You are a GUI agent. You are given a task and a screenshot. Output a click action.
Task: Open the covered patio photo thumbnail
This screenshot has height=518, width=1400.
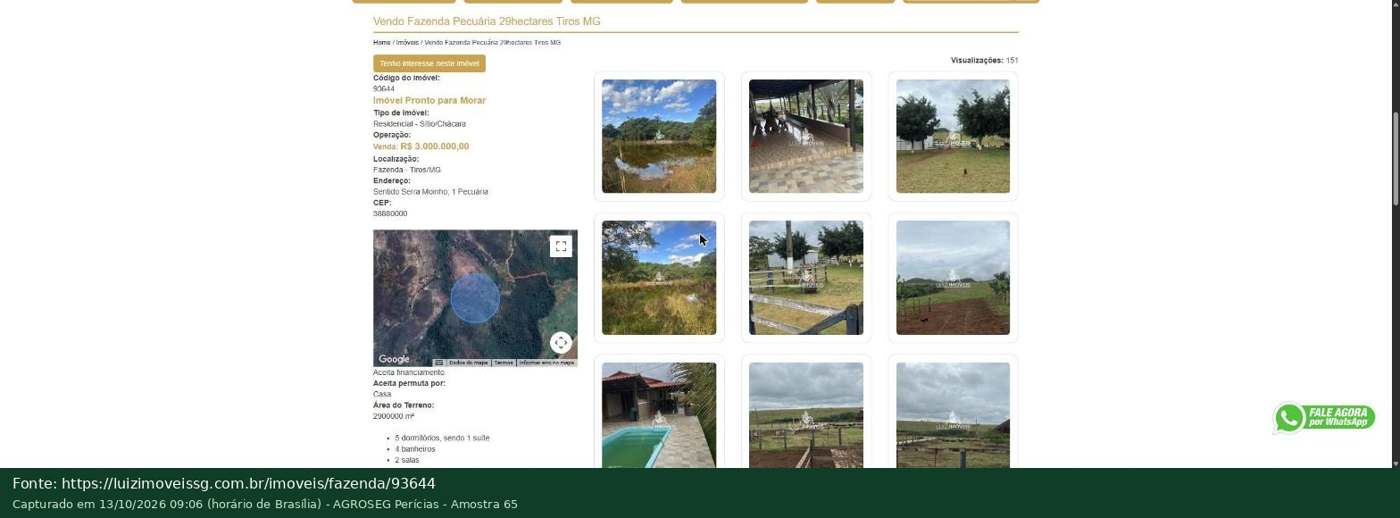click(806, 136)
